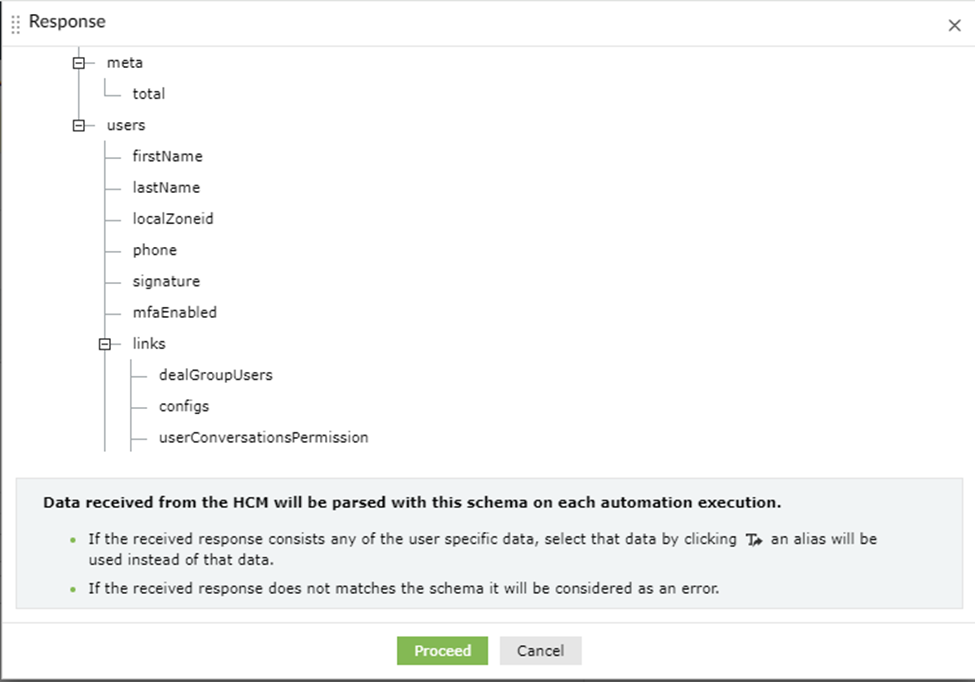Collapse the users tree node

79,126
